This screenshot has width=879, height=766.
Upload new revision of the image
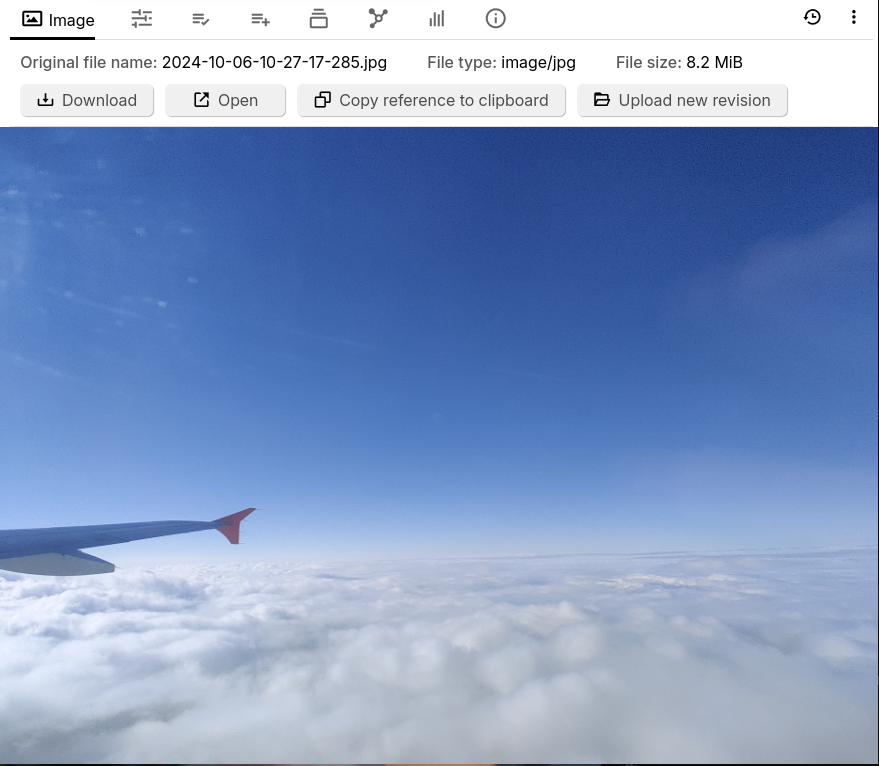[x=682, y=100]
